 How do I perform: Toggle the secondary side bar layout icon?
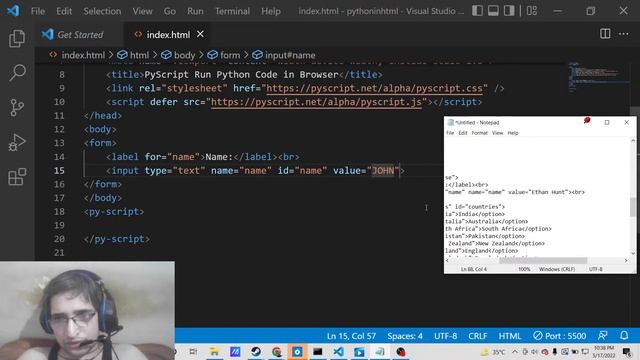click(509, 11)
